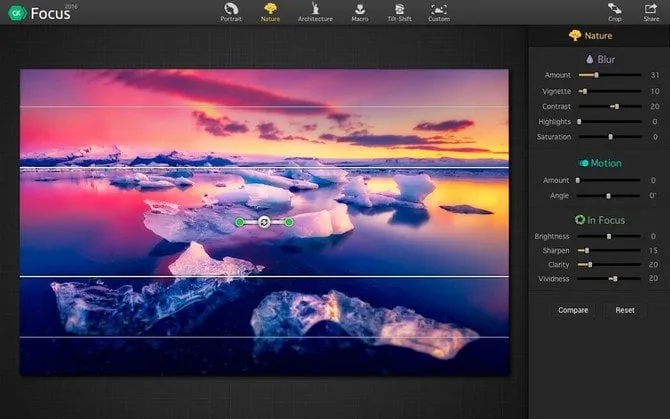Click the right green focus handle
Image resolution: width=670 pixels, height=419 pixels.
[x=289, y=222]
